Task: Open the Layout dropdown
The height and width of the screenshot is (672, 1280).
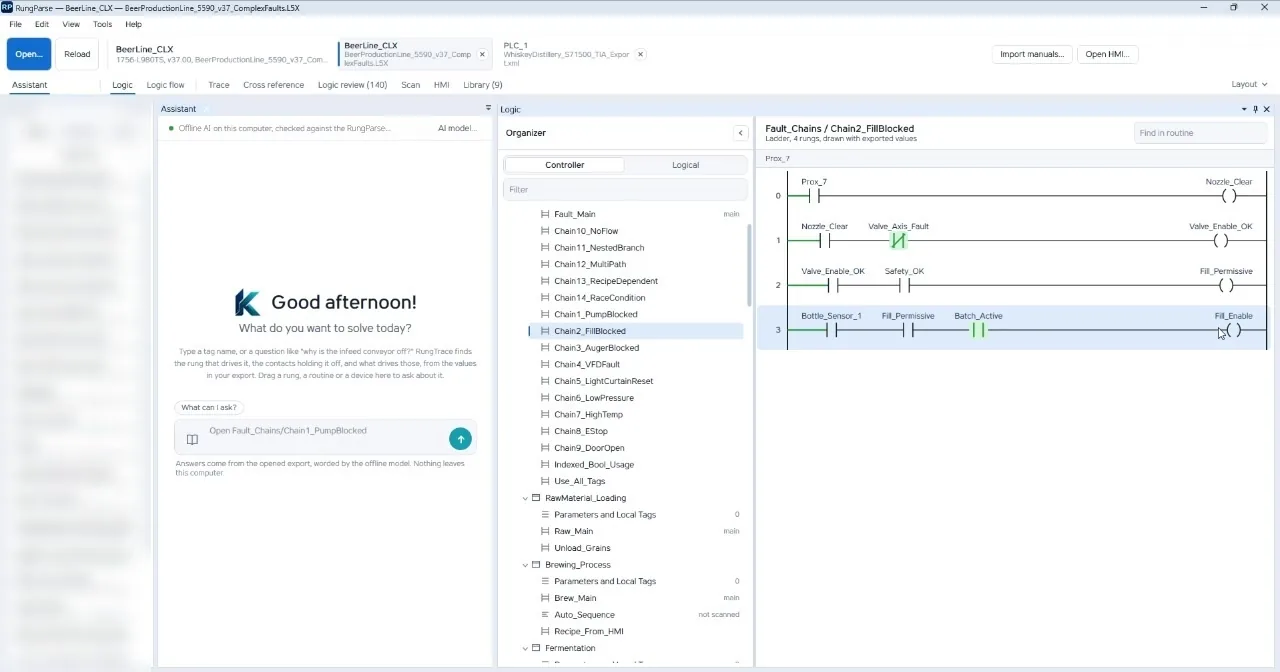Action: tap(1248, 84)
